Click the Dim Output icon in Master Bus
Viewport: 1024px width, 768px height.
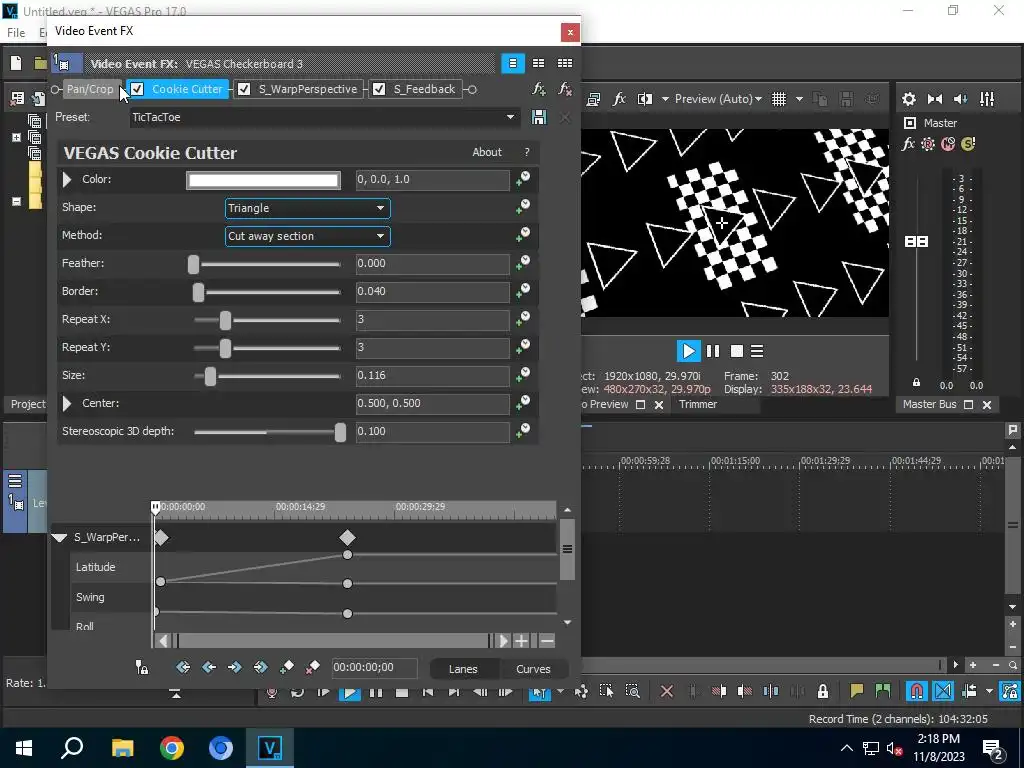coord(961,99)
